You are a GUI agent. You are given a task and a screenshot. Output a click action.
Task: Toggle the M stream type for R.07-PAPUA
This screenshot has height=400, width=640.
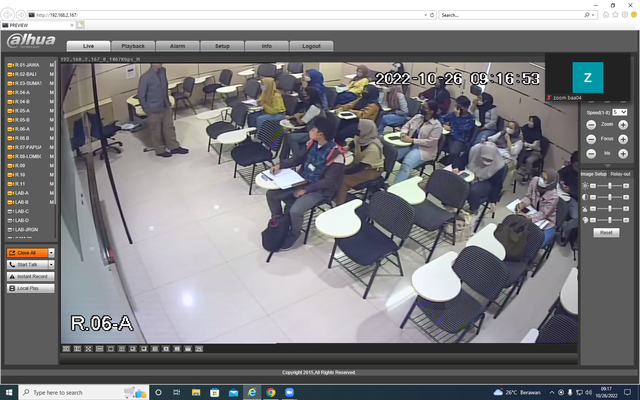pyautogui.click(x=51, y=147)
